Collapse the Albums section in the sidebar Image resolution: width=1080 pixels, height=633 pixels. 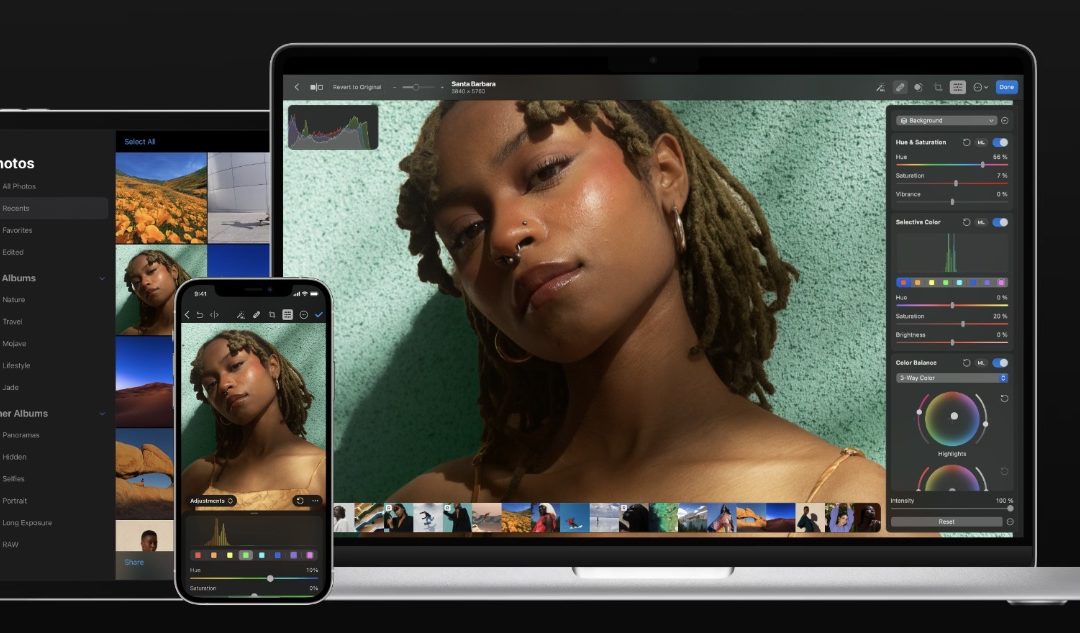click(103, 278)
